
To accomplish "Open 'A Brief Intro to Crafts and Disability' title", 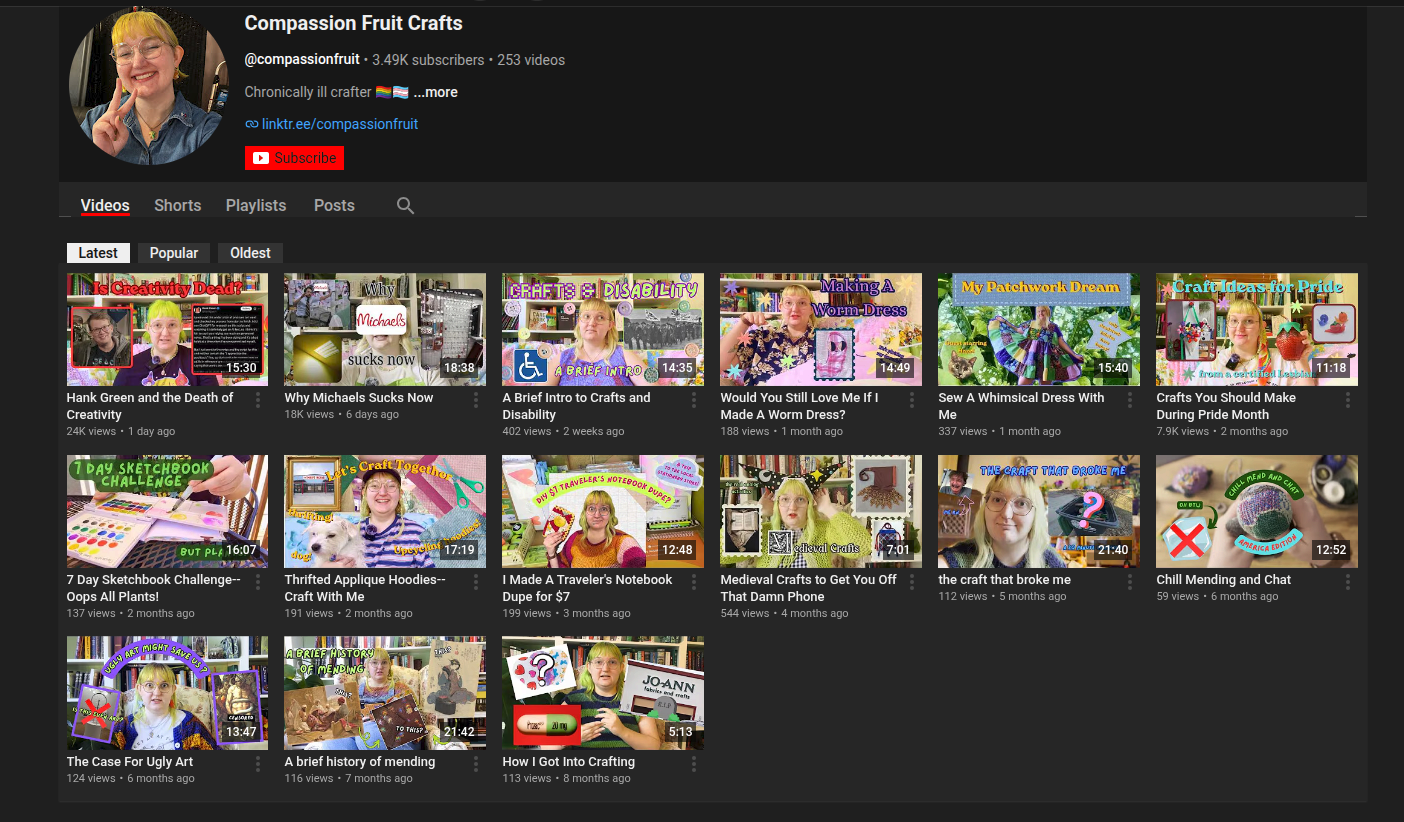I will 576,406.
